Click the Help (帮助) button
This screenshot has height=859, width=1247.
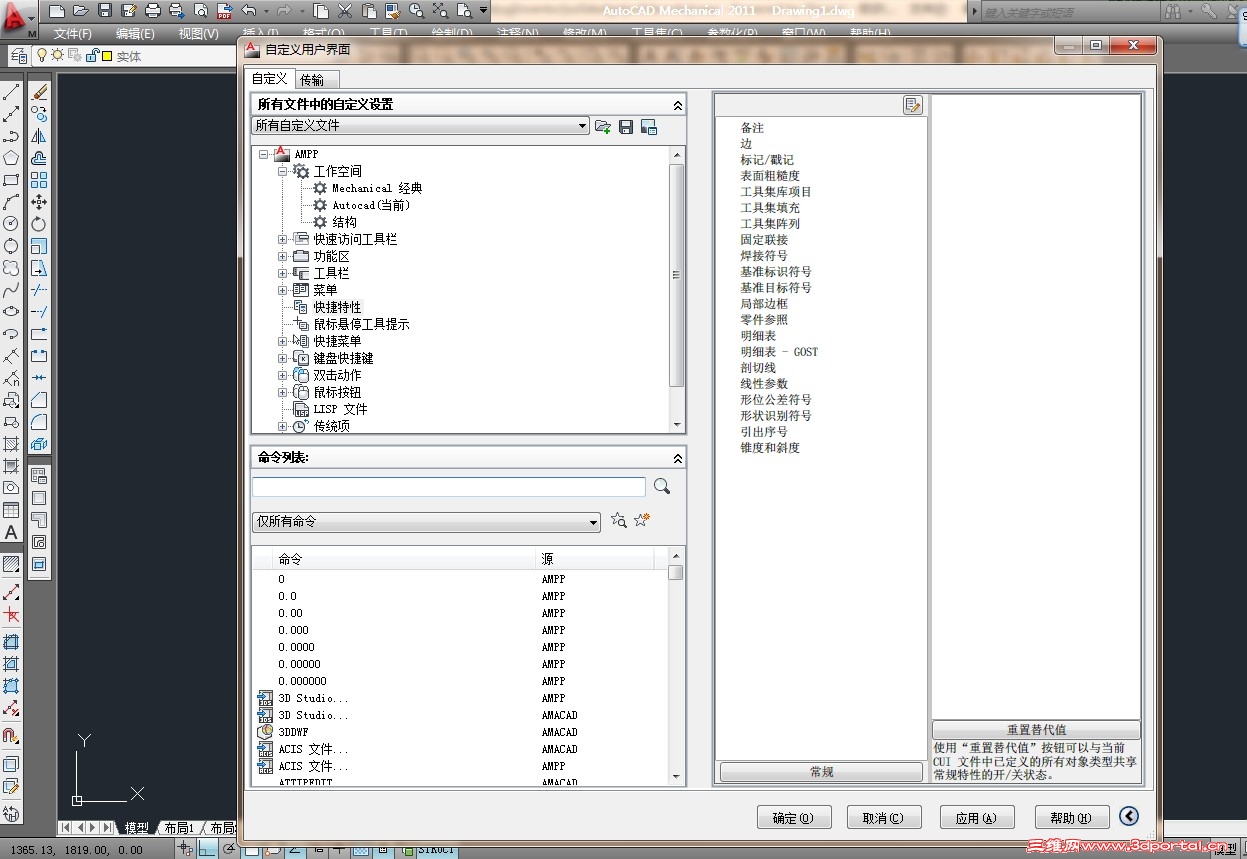point(1072,817)
